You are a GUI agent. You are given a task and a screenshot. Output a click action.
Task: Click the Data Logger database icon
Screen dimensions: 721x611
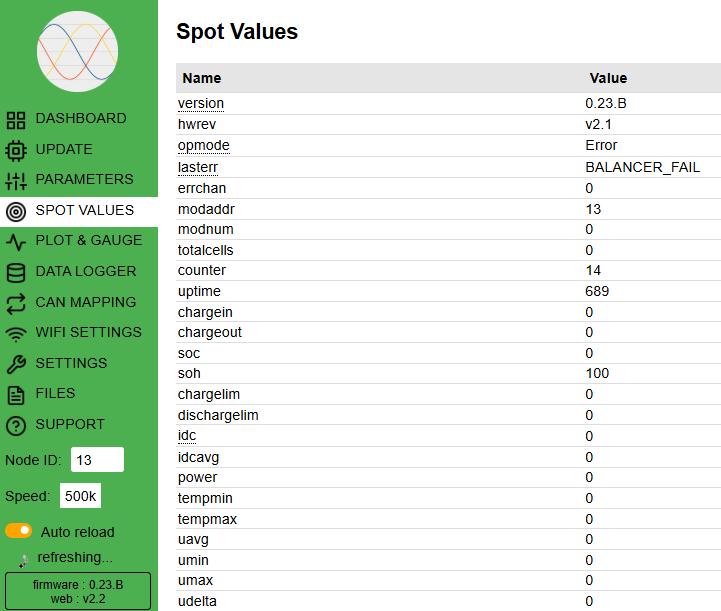tap(16, 272)
